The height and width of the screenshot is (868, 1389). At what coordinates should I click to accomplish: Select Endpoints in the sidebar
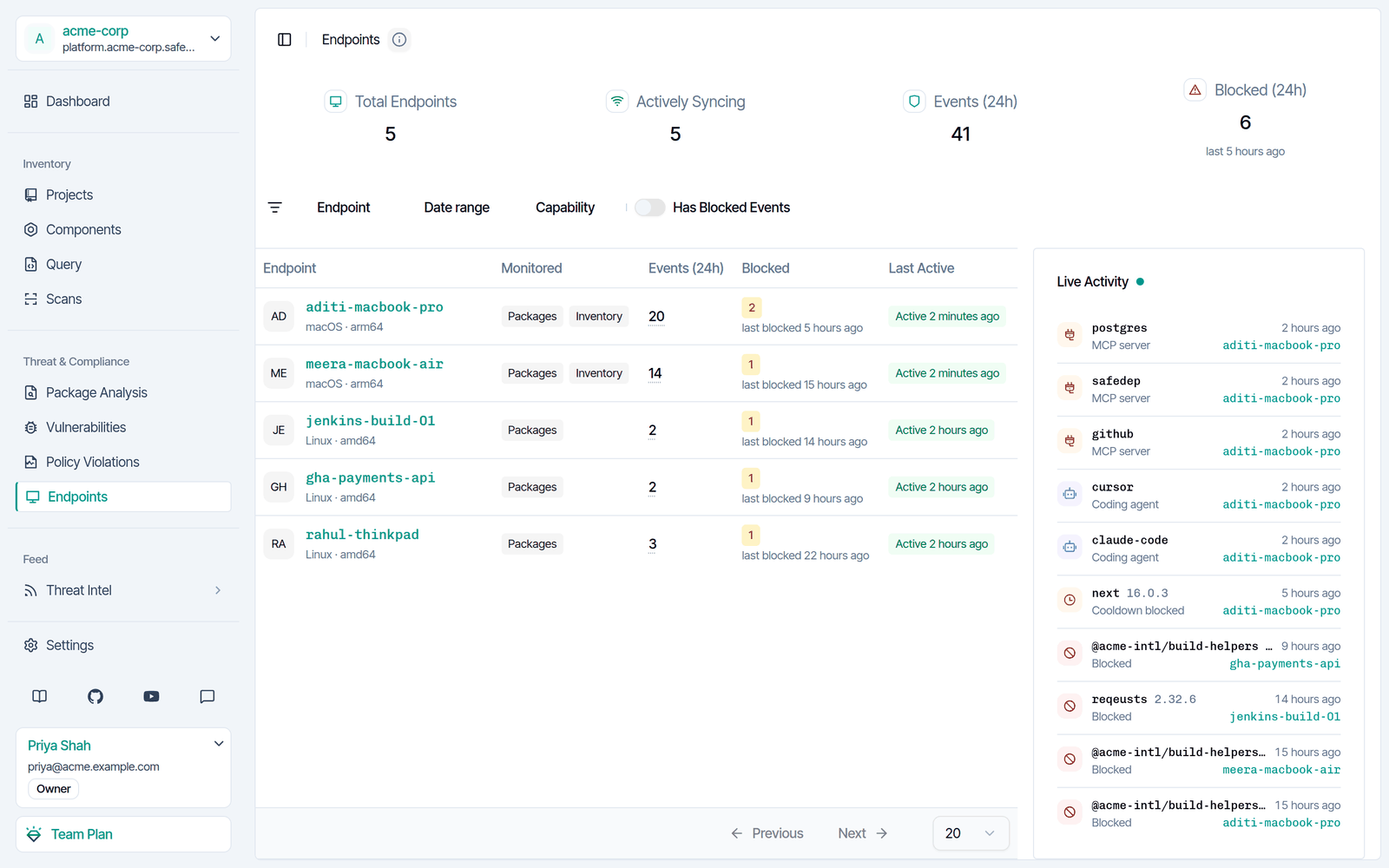click(123, 497)
